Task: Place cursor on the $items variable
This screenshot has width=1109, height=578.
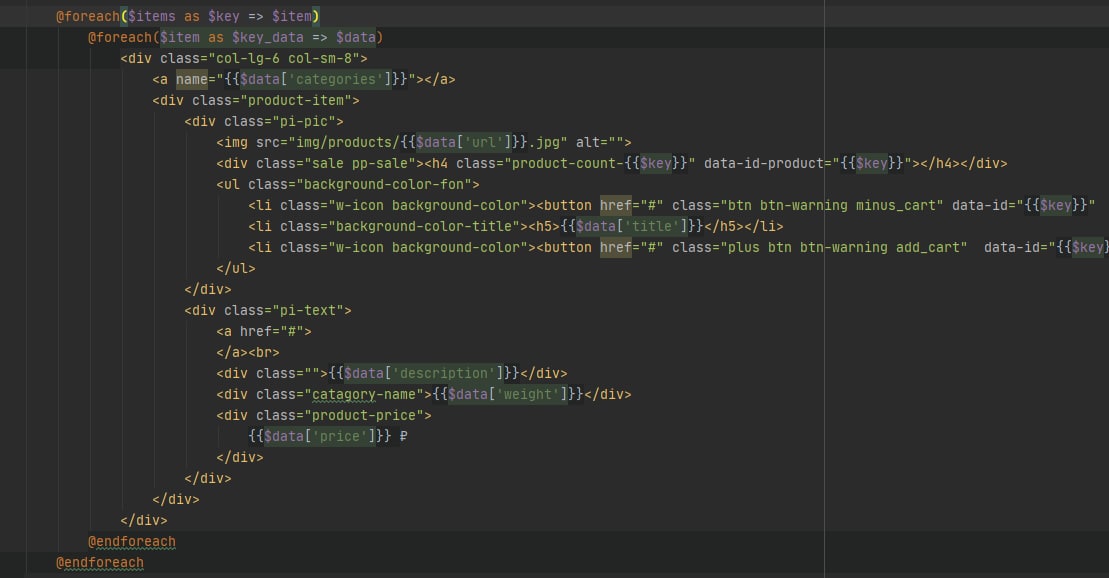Action: click(x=151, y=16)
